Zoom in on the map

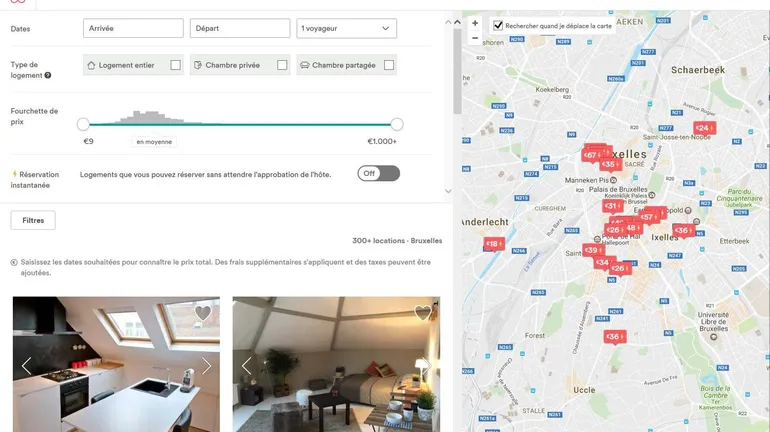coord(475,23)
